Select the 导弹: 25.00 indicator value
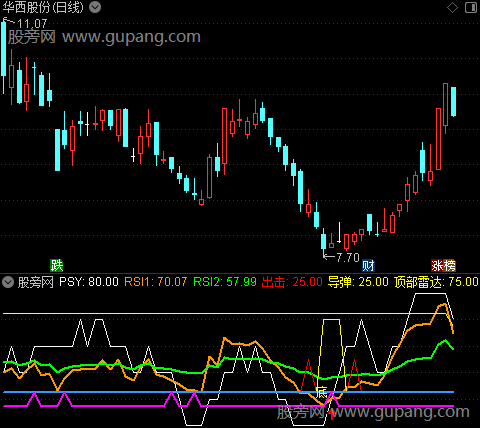Screen dimensions: 480x428 (x=358, y=282)
